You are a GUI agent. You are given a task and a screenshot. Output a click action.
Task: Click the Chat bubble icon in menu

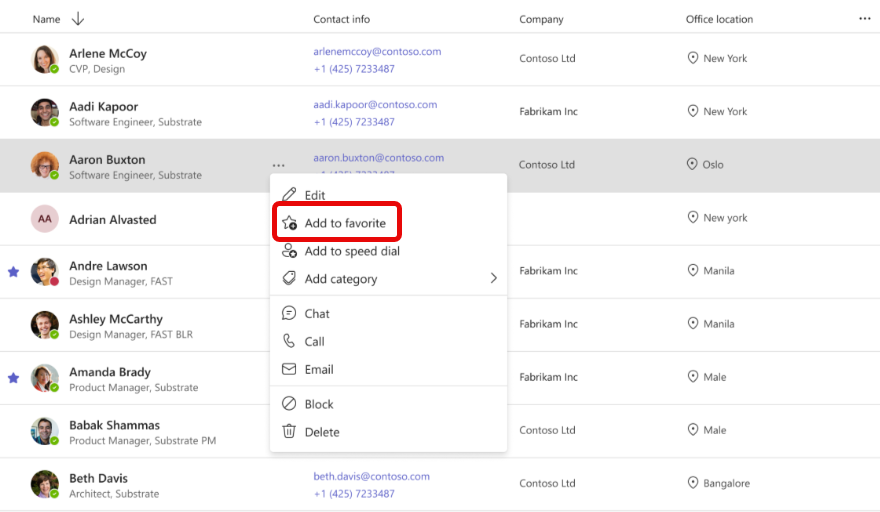coord(289,313)
